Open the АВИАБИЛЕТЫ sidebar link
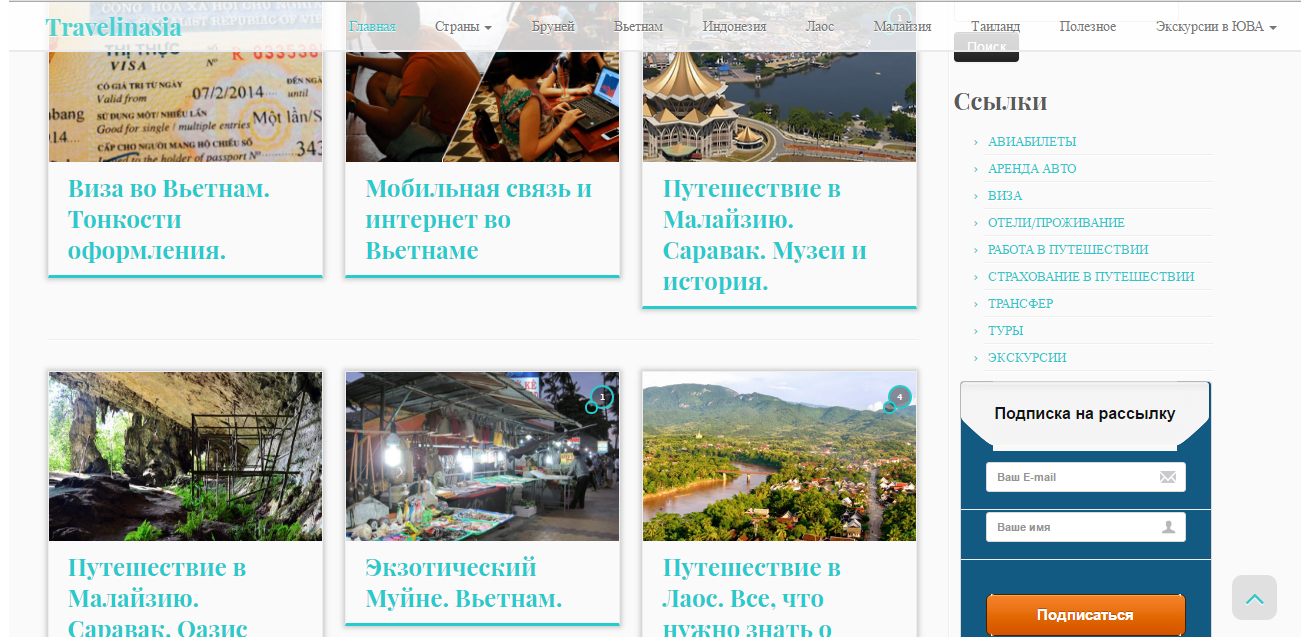Image resolution: width=1310 pixels, height=638 pixels. [1032, 142]
